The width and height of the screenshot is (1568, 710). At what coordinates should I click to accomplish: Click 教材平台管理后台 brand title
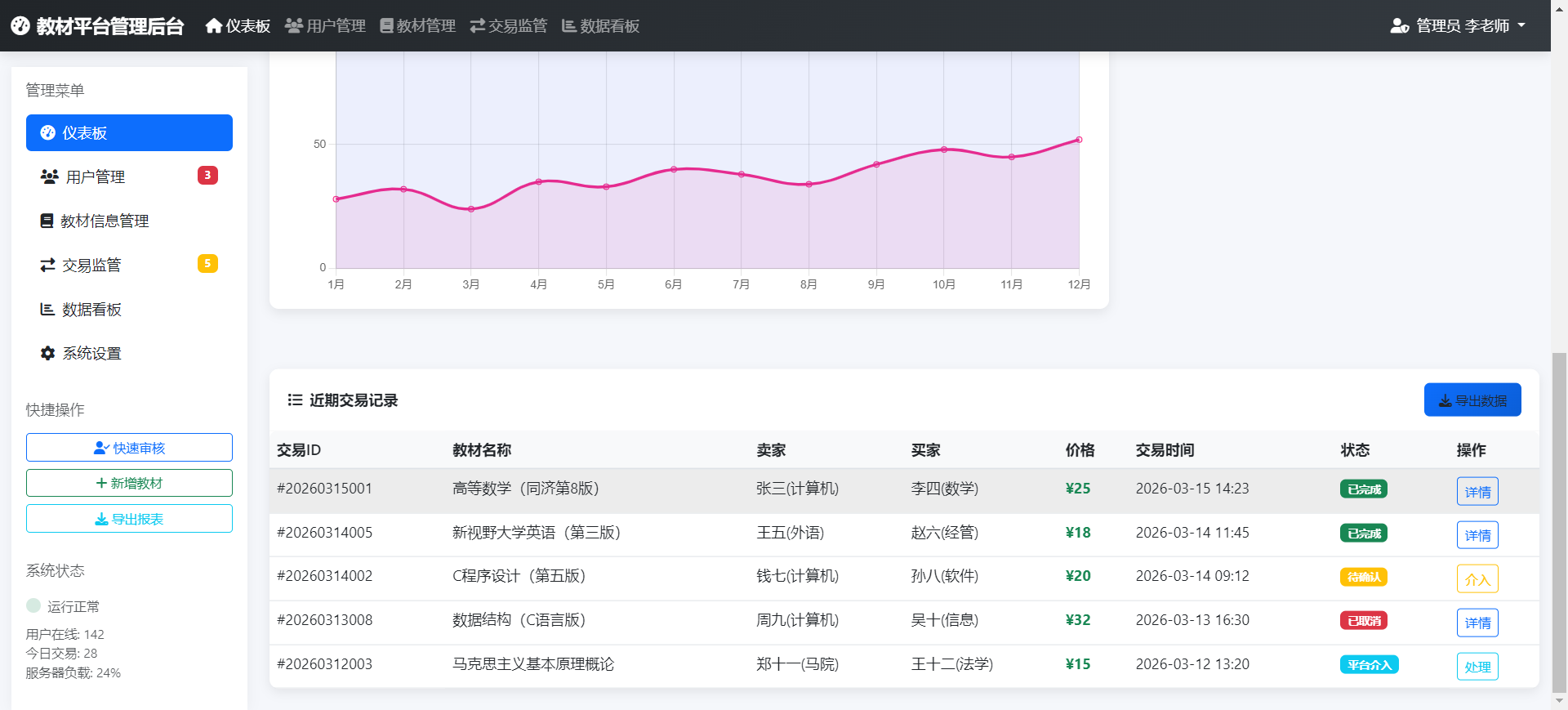[110, 26]
